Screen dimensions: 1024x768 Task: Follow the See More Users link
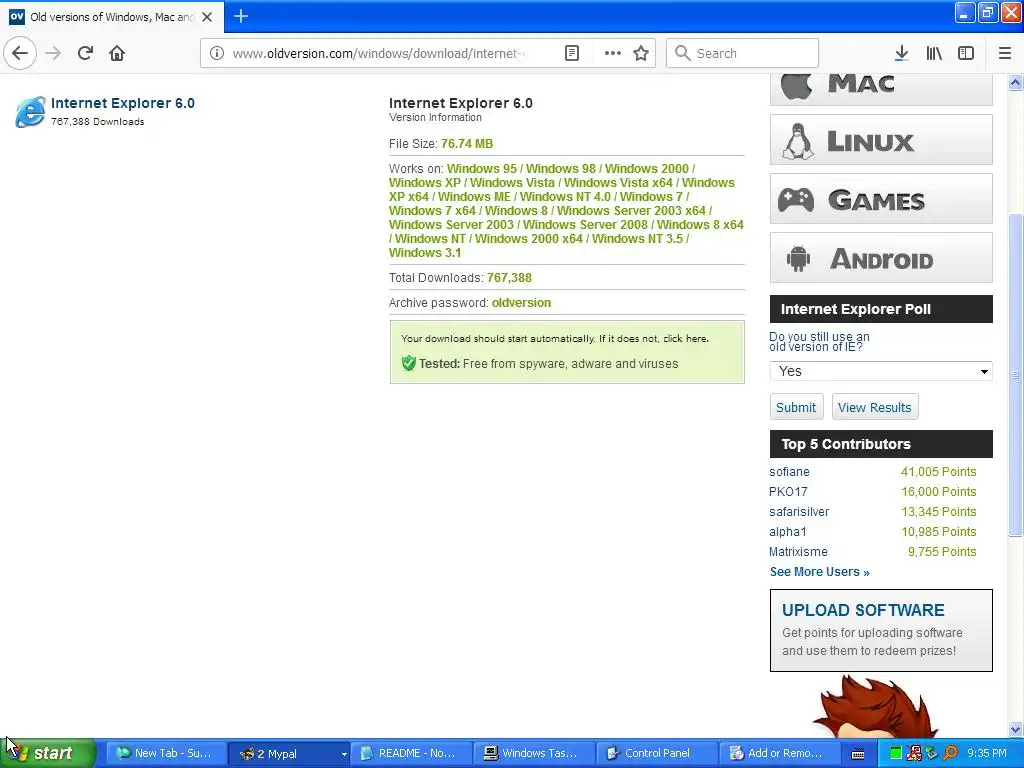(x=819, y=571)
